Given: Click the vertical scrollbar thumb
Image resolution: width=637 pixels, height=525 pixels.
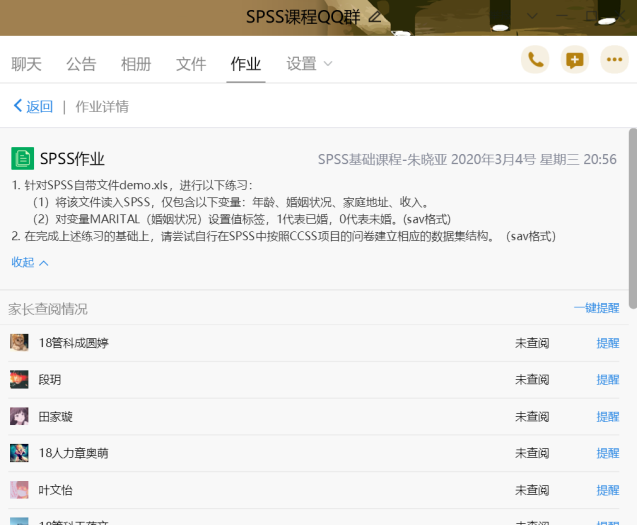Looking at the screenshot, I should [633, 218].
